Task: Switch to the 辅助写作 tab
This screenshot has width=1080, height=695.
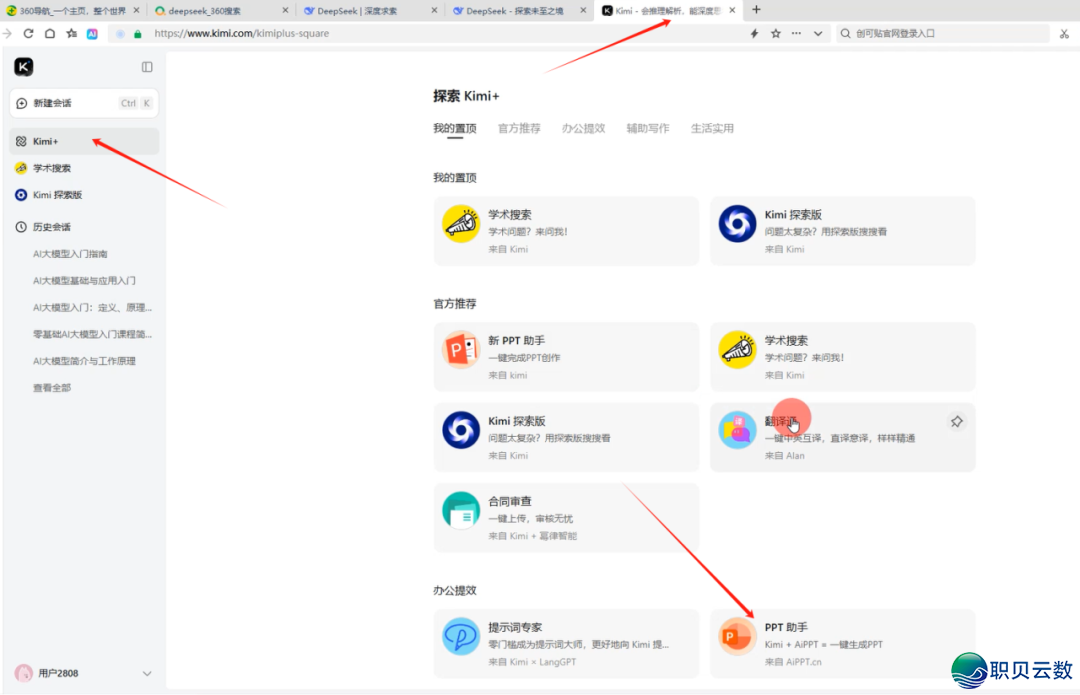Action: 647,128
